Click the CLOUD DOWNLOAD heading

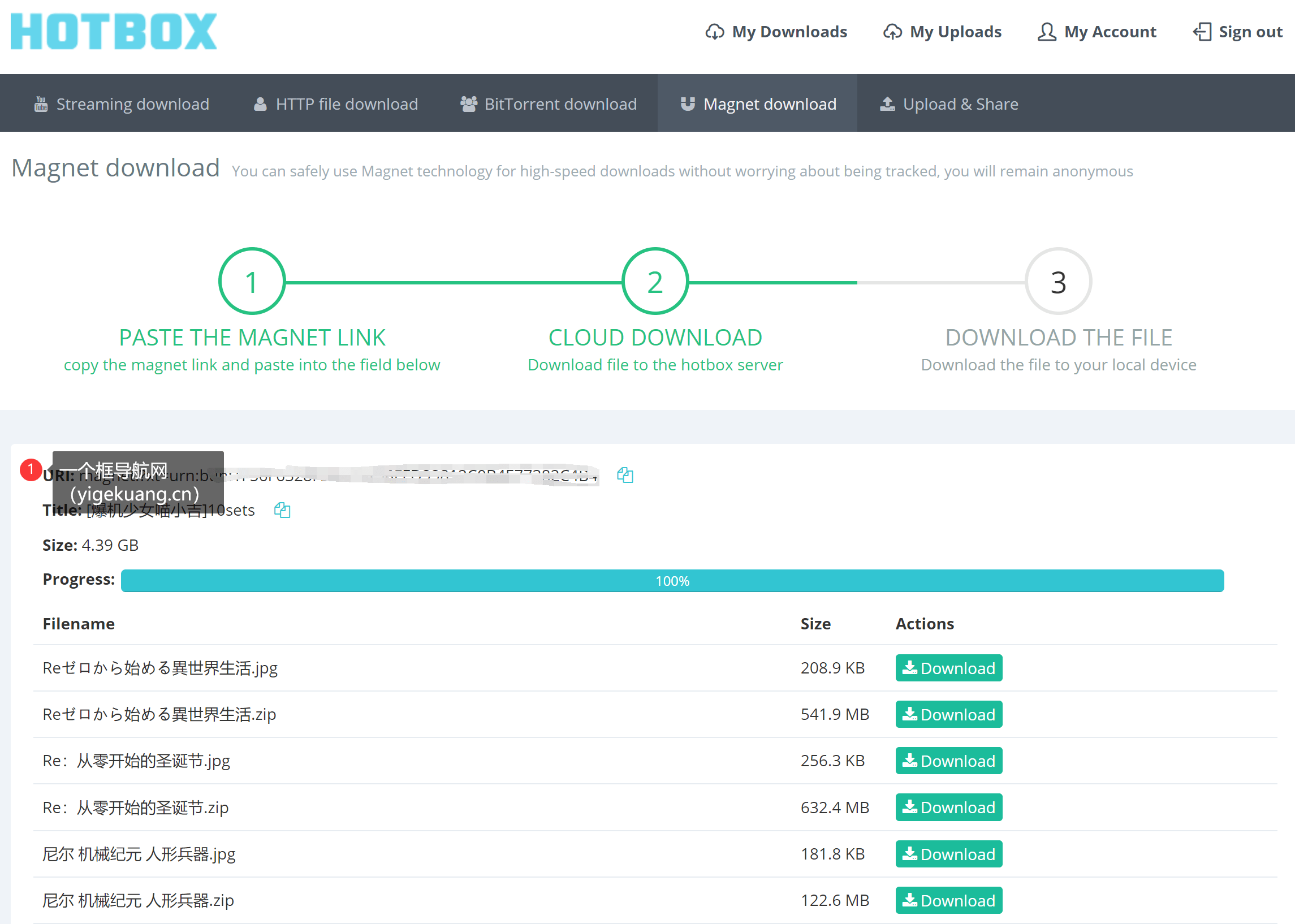pos(655,338)
